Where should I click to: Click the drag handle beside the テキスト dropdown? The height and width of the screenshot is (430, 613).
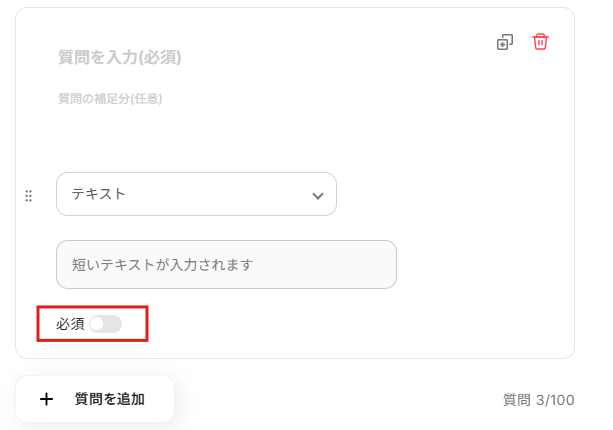point(28,195)
